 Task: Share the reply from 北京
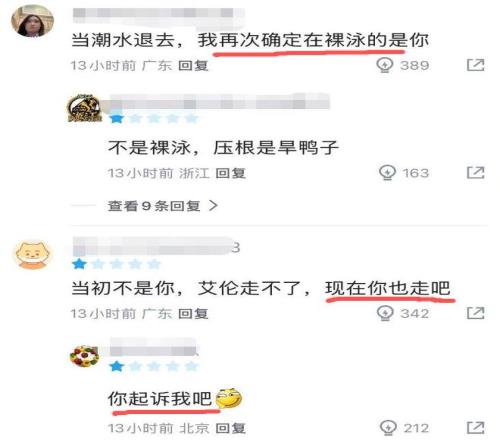pos(475,428)
